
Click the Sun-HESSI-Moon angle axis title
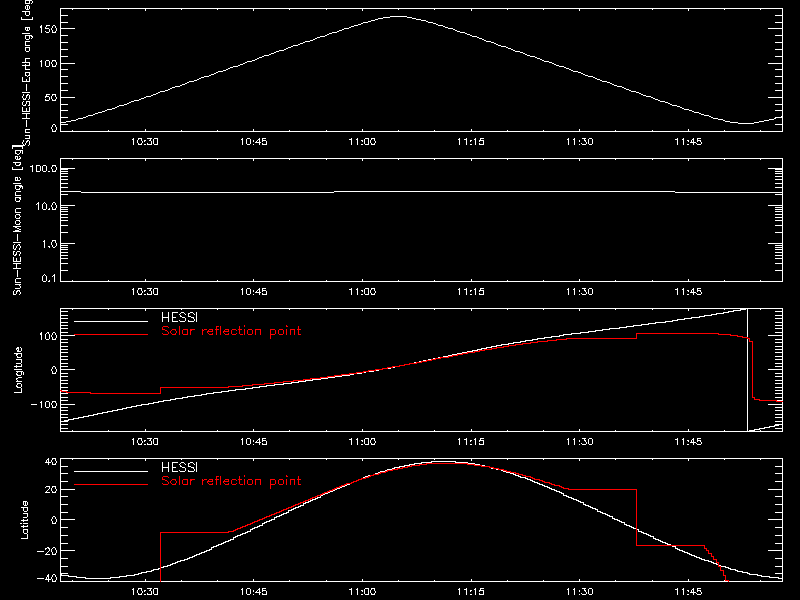(x=17, y=220)
